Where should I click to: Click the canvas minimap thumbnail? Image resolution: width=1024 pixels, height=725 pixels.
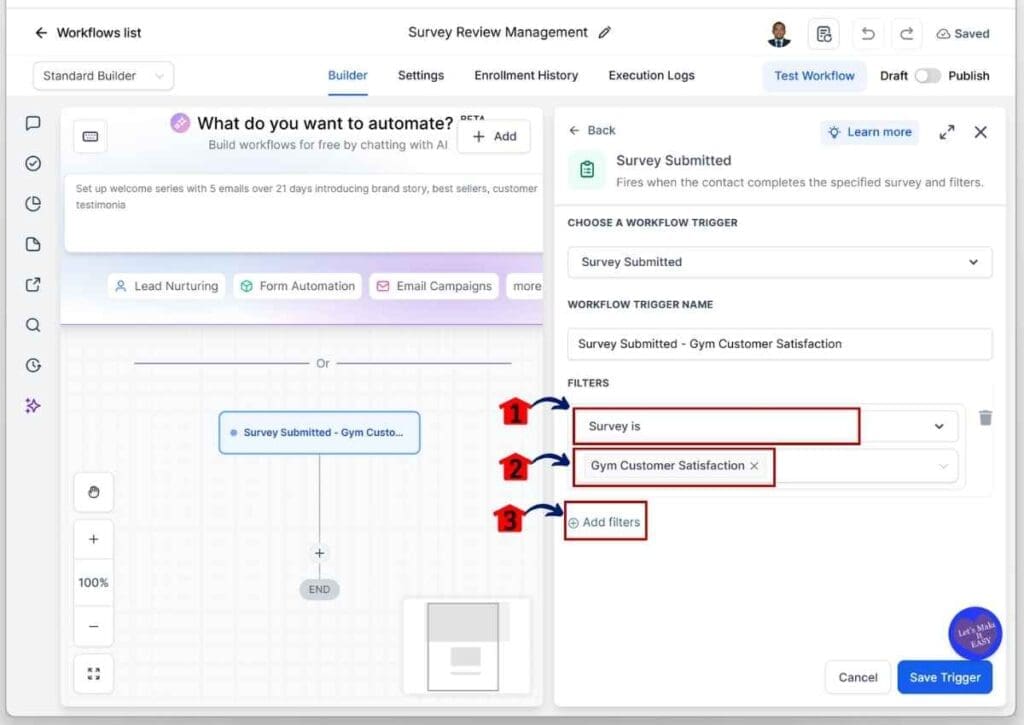[466, 645]
